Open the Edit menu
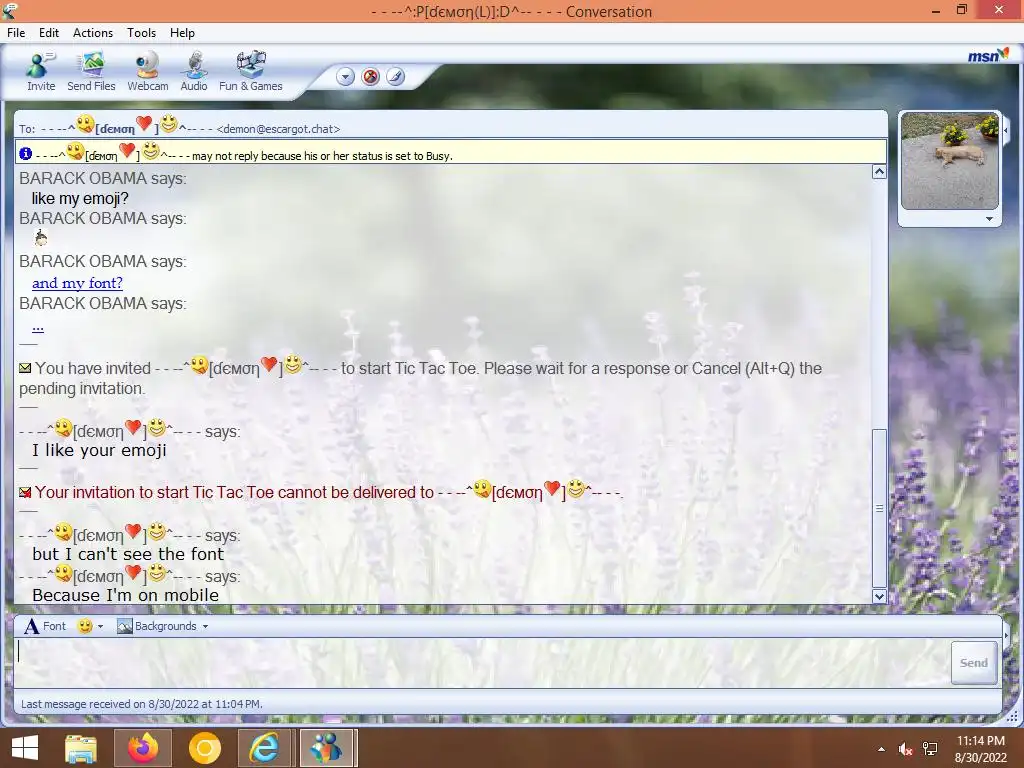The width and height of the screenshot is (1024, 768). [x=48, y=33]
